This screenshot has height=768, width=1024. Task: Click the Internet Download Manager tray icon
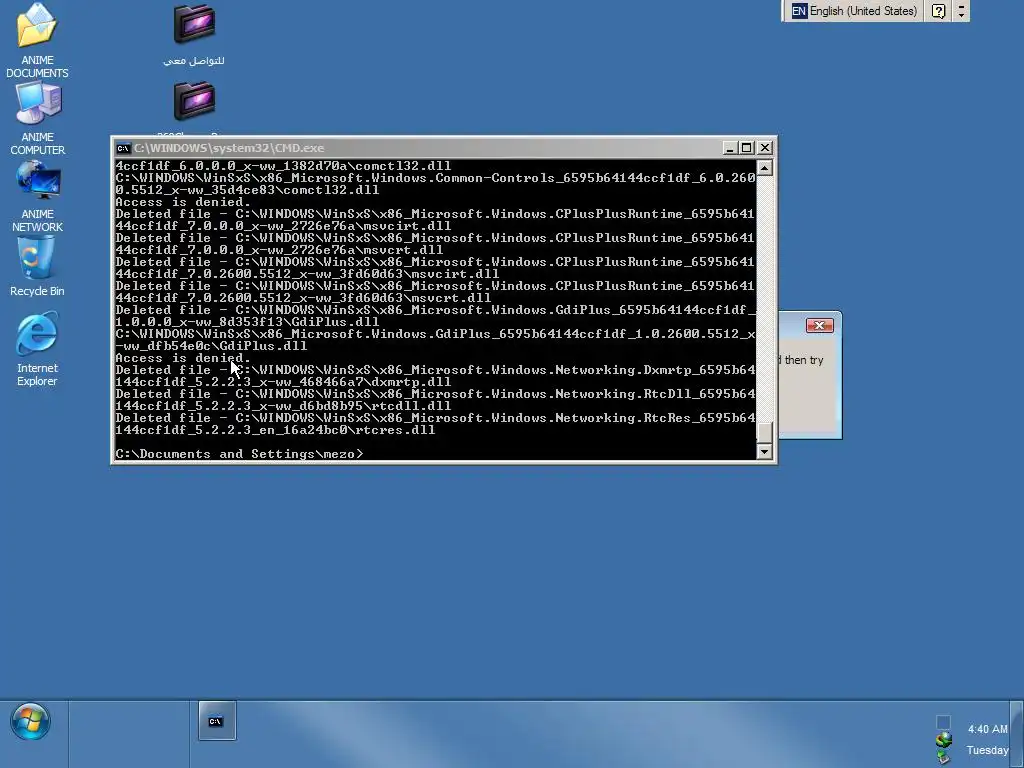click(943, 740)
